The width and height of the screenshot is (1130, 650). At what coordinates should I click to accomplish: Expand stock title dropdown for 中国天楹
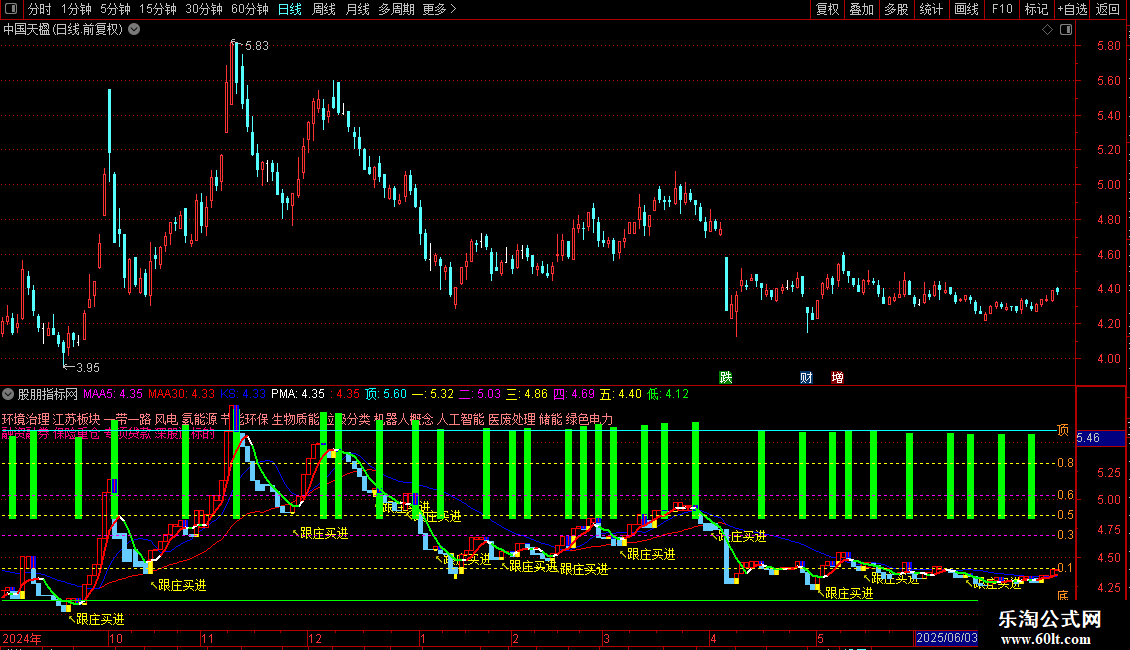[x=134, y=30]
